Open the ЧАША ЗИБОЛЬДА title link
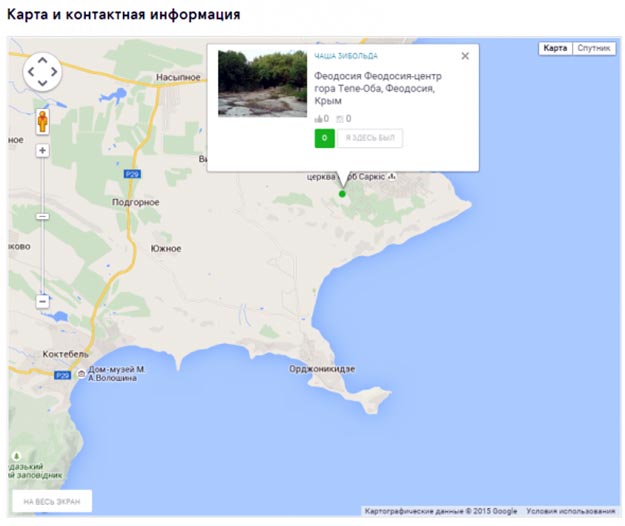625x526 pixels. coord(346,56)
